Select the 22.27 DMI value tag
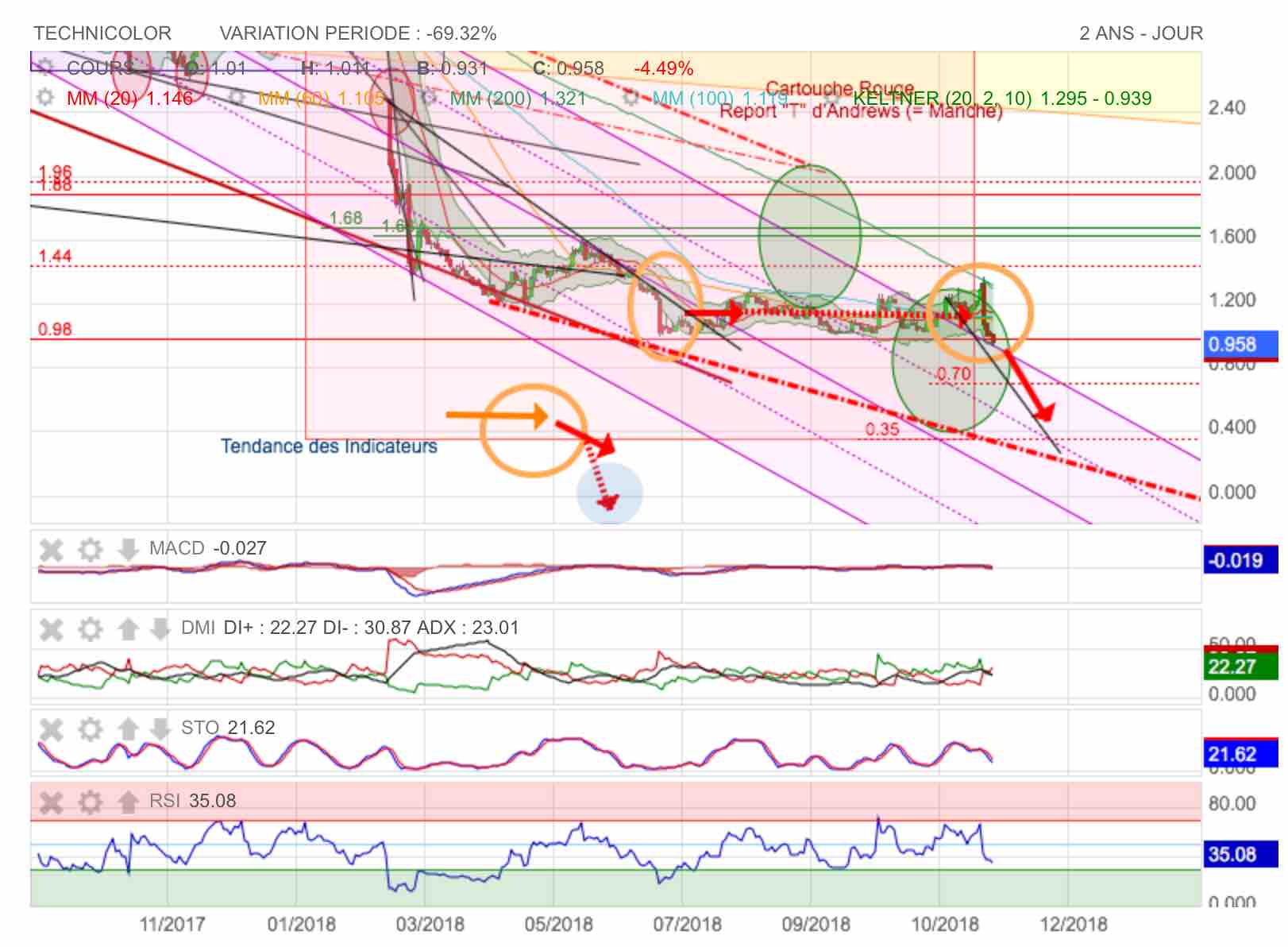 coord(1240,667)
